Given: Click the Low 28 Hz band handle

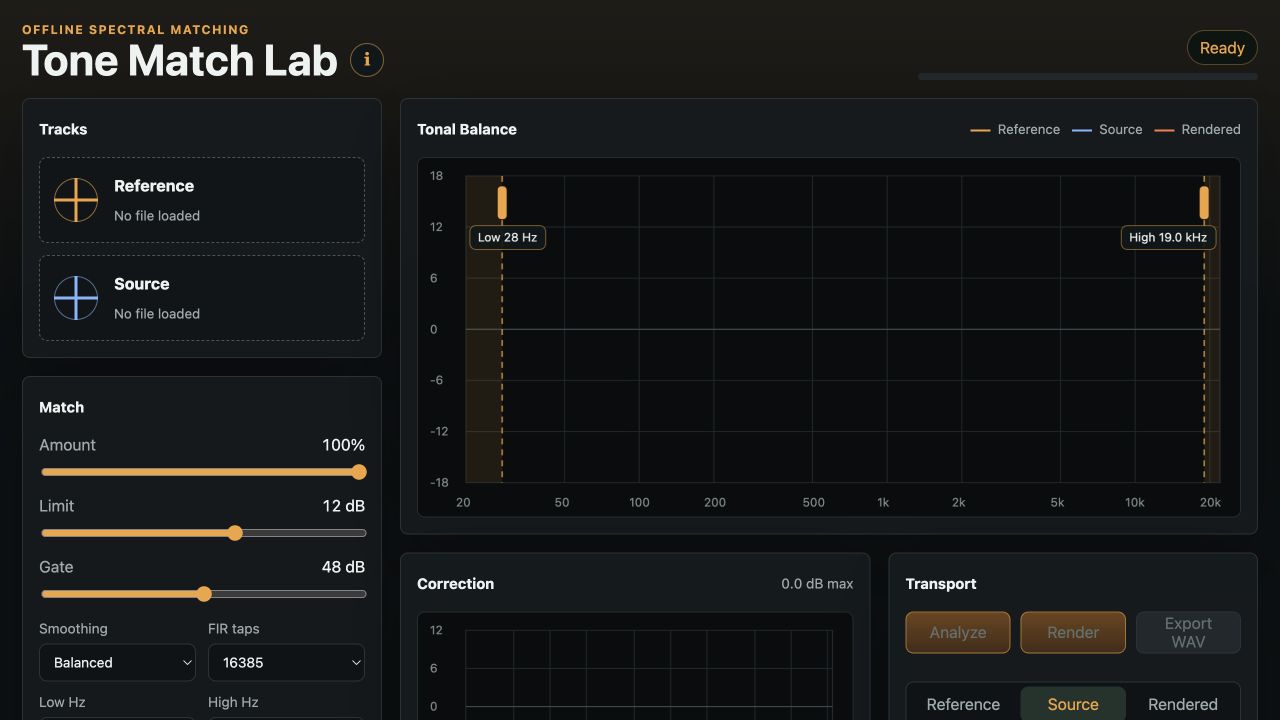Looking at the screenshot, I should coord(502,203).
